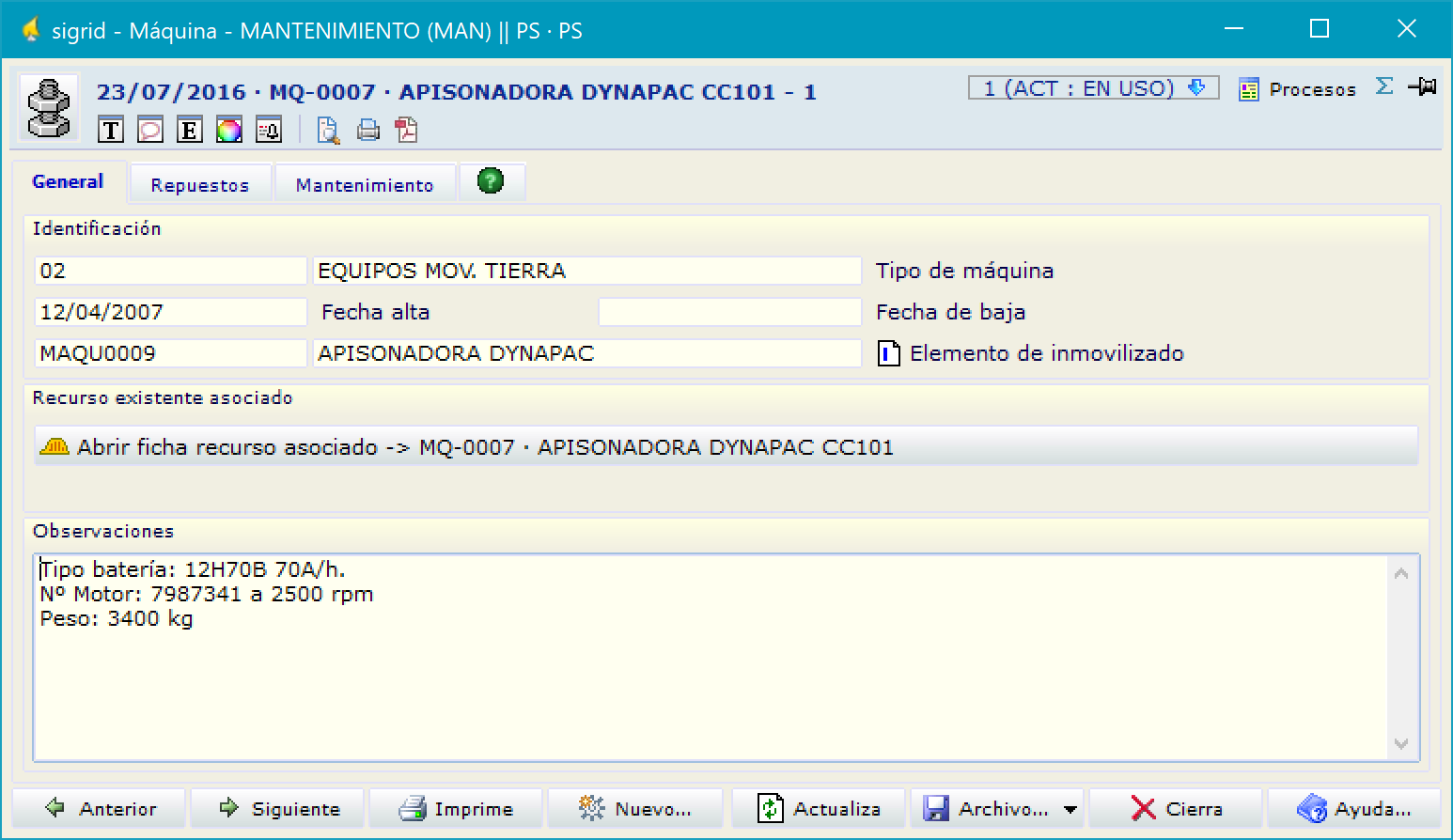This screenshot has width=1453, height=840.
Task: Click the EQUIPOS MOV. TIERRA field
Action: coord(587,271)
